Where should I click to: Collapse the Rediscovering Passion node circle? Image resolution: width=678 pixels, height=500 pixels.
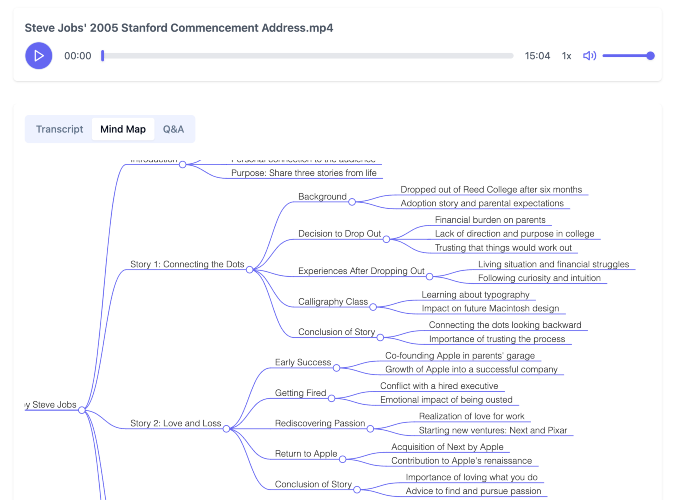[x=370, y=429]
